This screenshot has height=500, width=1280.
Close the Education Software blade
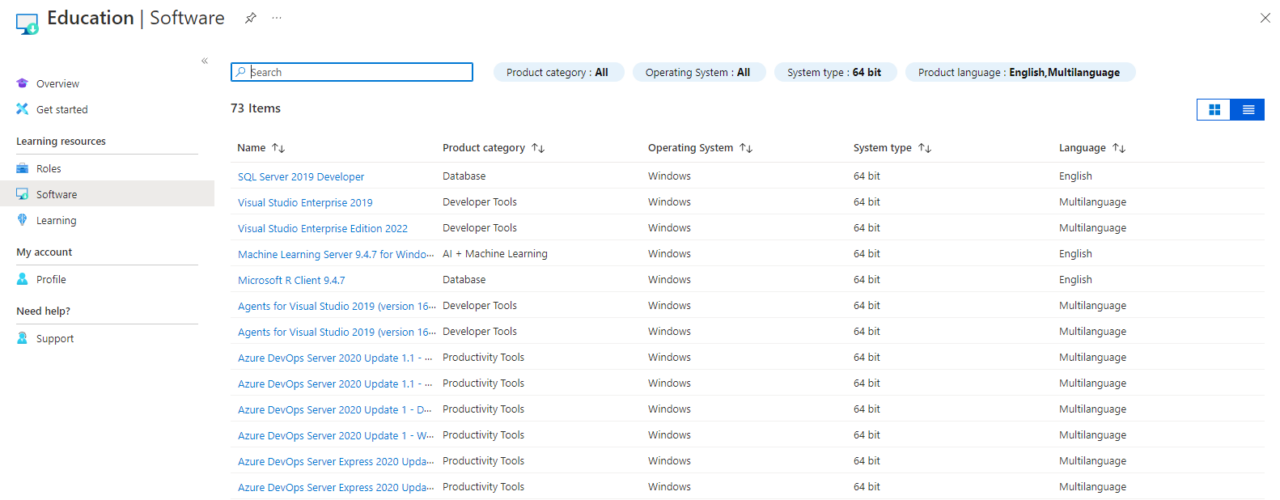click(x=1265, y=18)
